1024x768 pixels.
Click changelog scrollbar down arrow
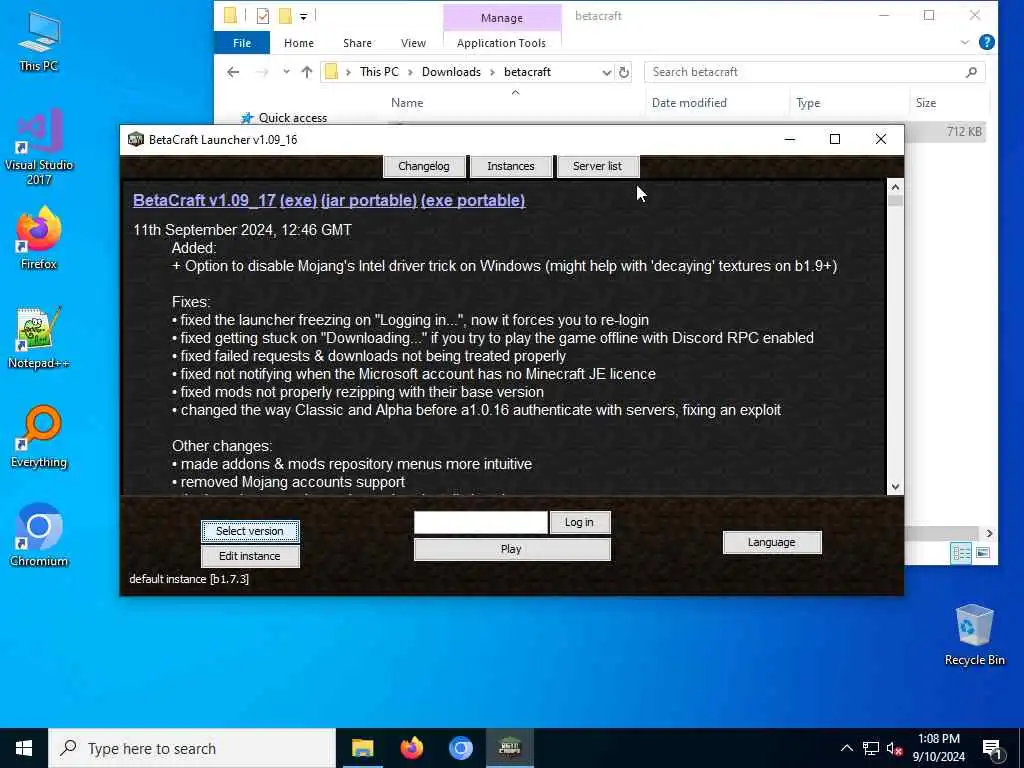tap(895, 487)
